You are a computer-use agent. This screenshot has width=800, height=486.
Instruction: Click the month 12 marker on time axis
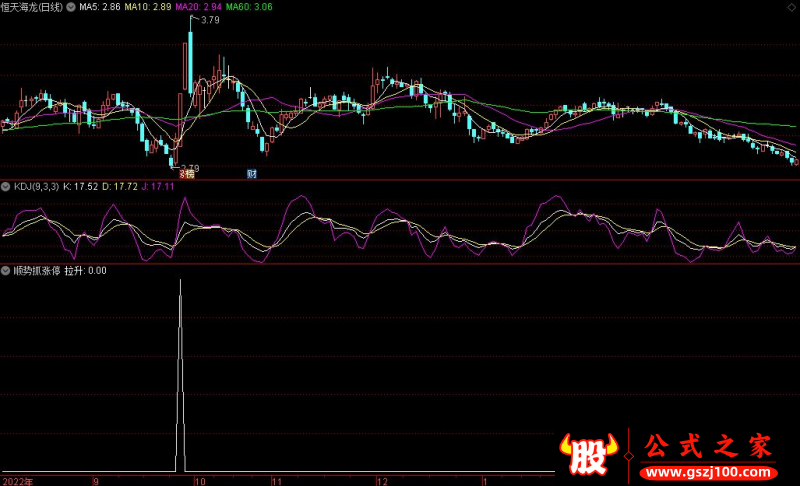tap(382, 481)
